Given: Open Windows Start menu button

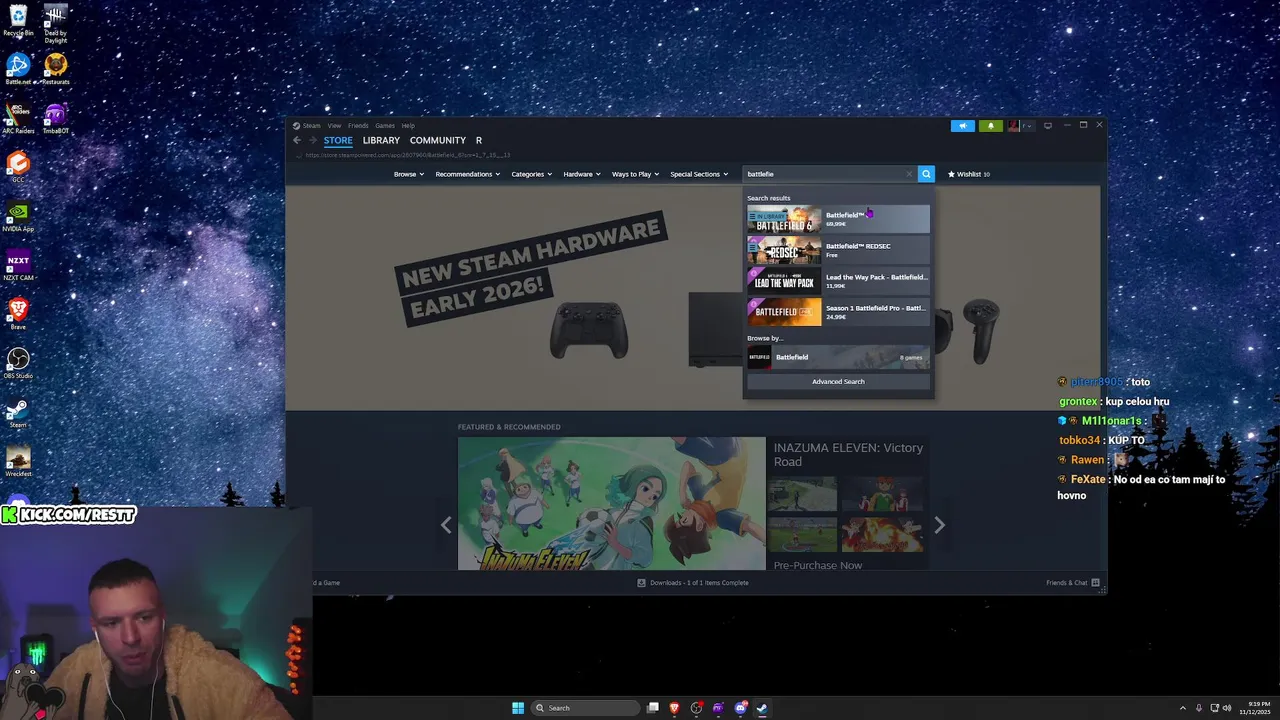Looking at the screenshot, I should (x=518, y=708).
